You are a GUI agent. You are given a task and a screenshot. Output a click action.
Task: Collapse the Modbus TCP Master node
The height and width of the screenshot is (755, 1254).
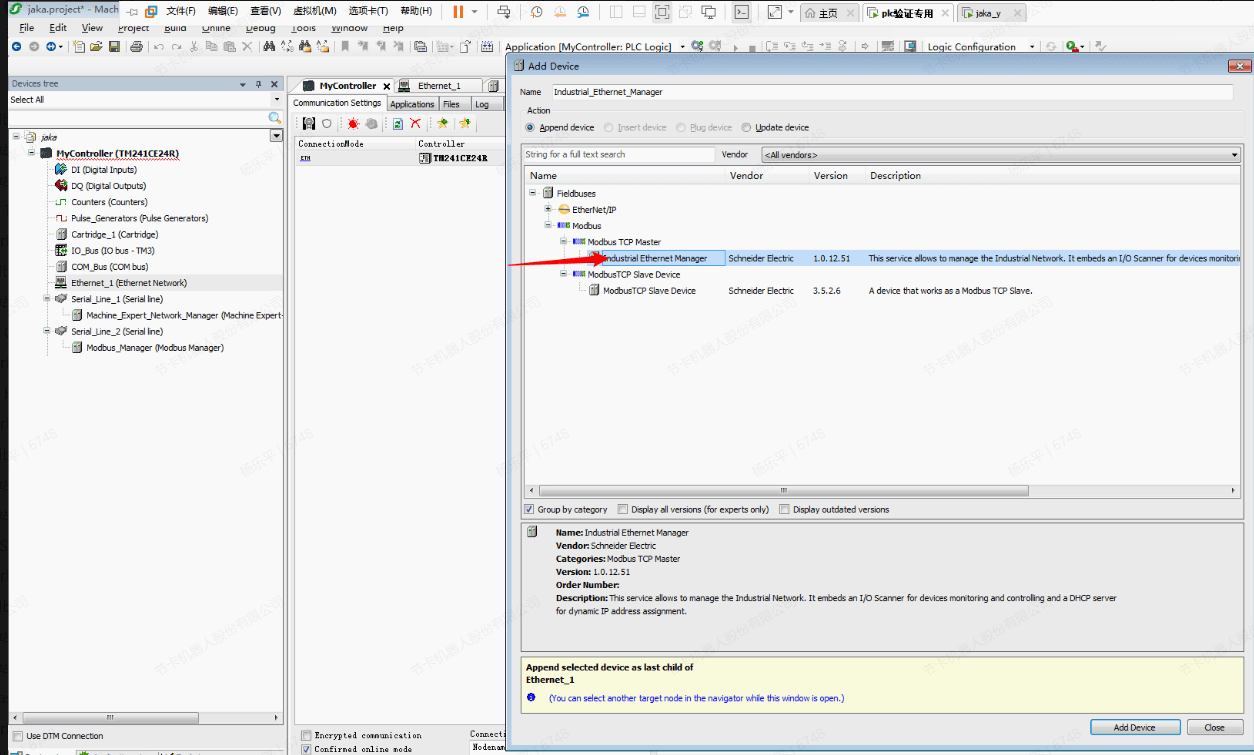[564, 242]
